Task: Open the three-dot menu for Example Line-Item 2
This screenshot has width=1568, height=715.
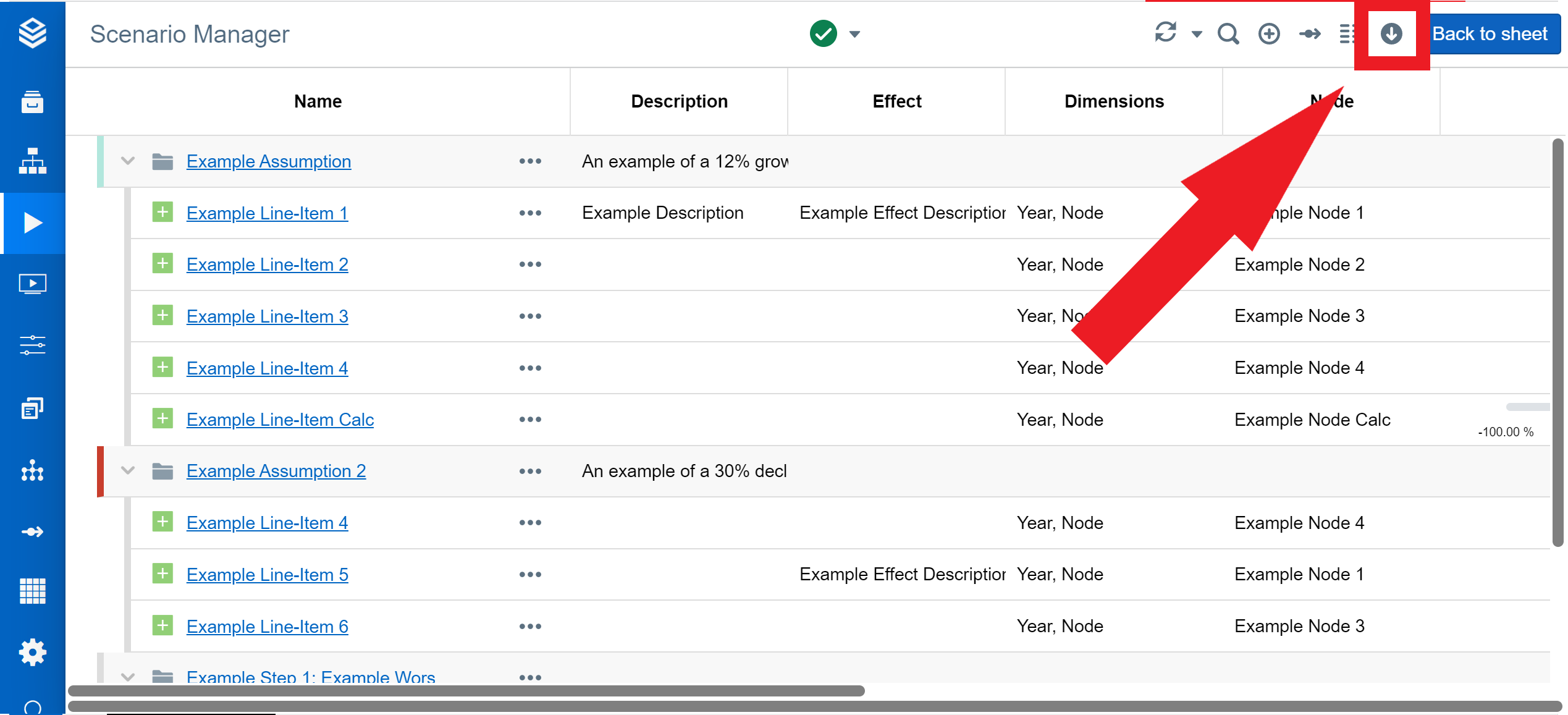Action: [x=530, y=264]
